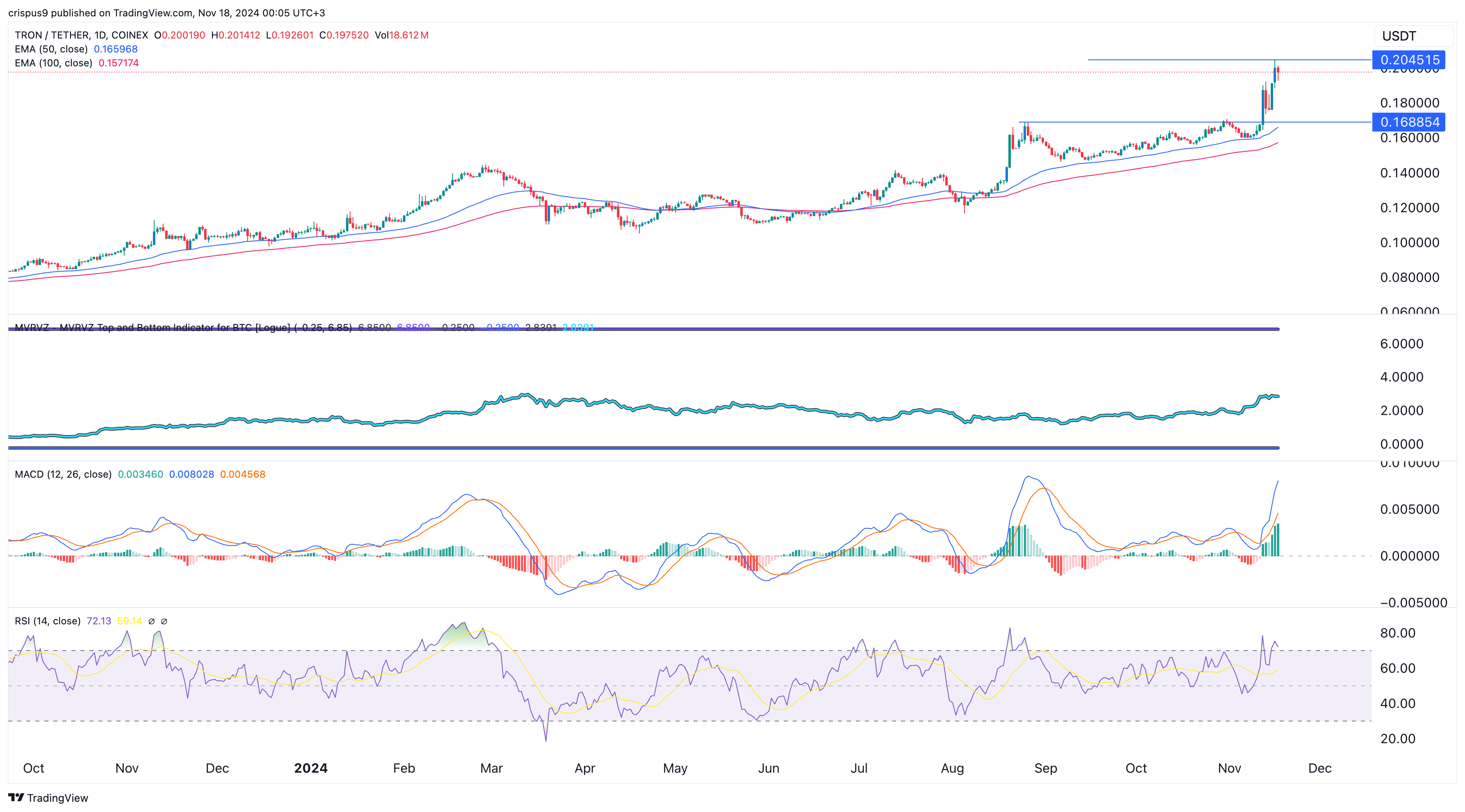Click the 6.0000 MVRVZ axis label

[1402, 344]
